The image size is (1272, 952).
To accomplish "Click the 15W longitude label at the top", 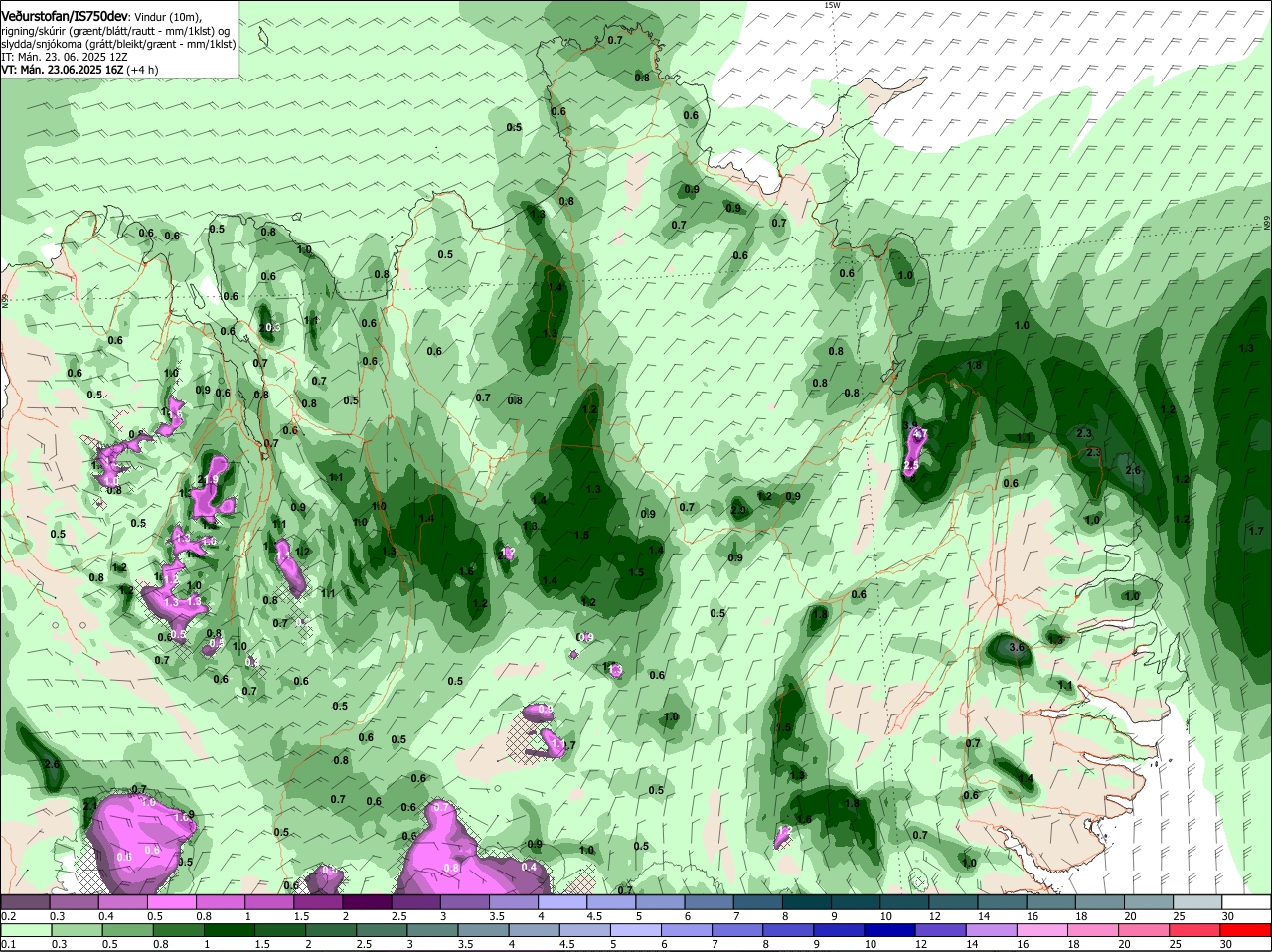I will [832, 5].
